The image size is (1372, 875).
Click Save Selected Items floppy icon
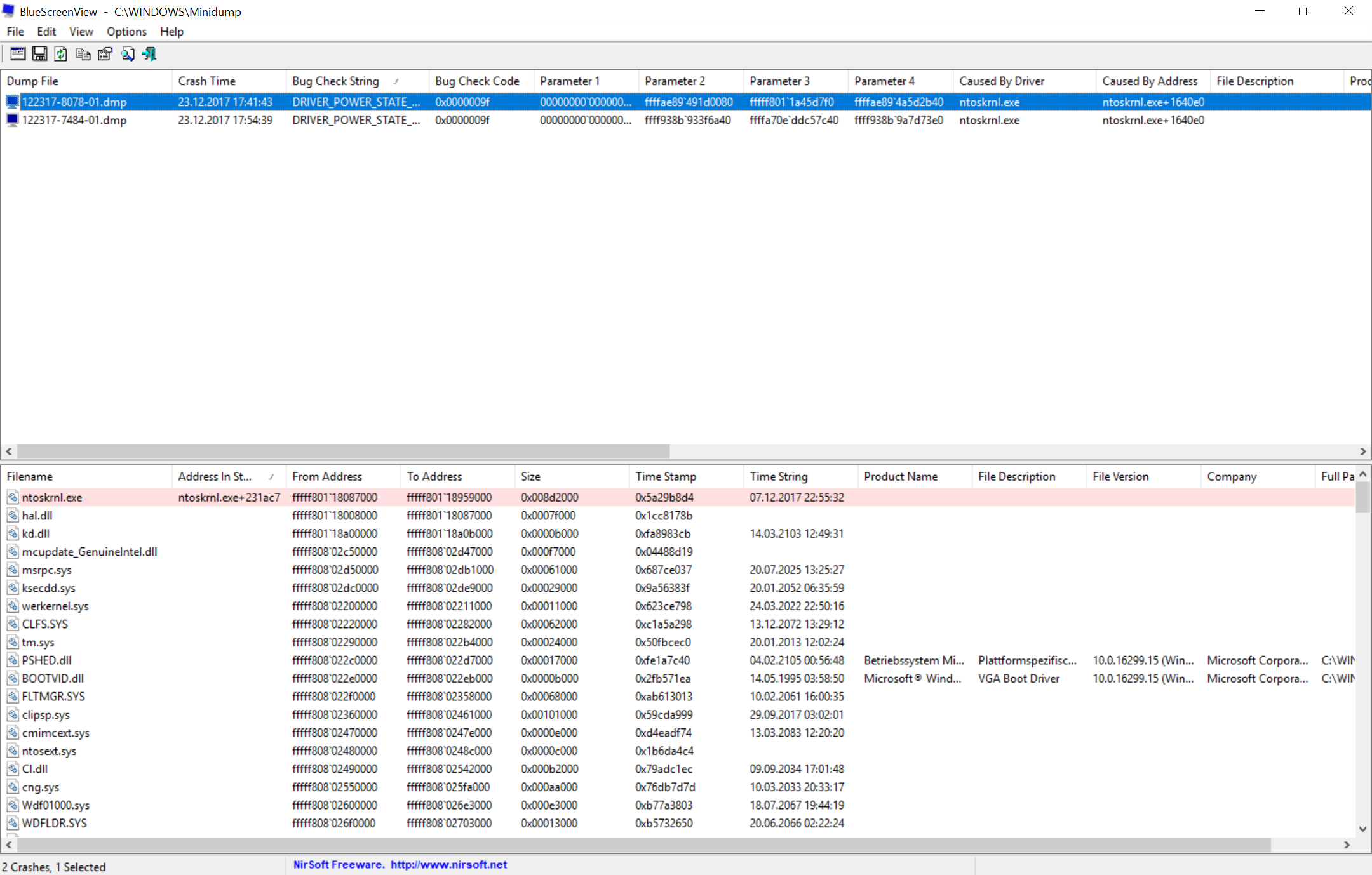coord(39,54)
